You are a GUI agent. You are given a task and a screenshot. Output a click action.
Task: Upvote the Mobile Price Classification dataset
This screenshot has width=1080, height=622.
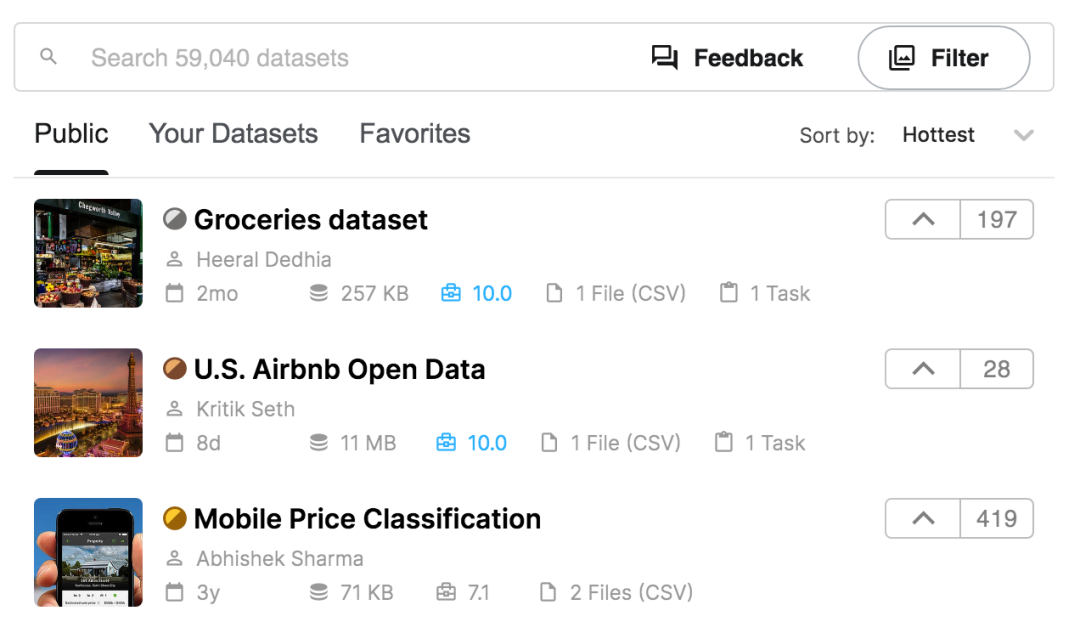pyautogui.click(x=923, y=519)
